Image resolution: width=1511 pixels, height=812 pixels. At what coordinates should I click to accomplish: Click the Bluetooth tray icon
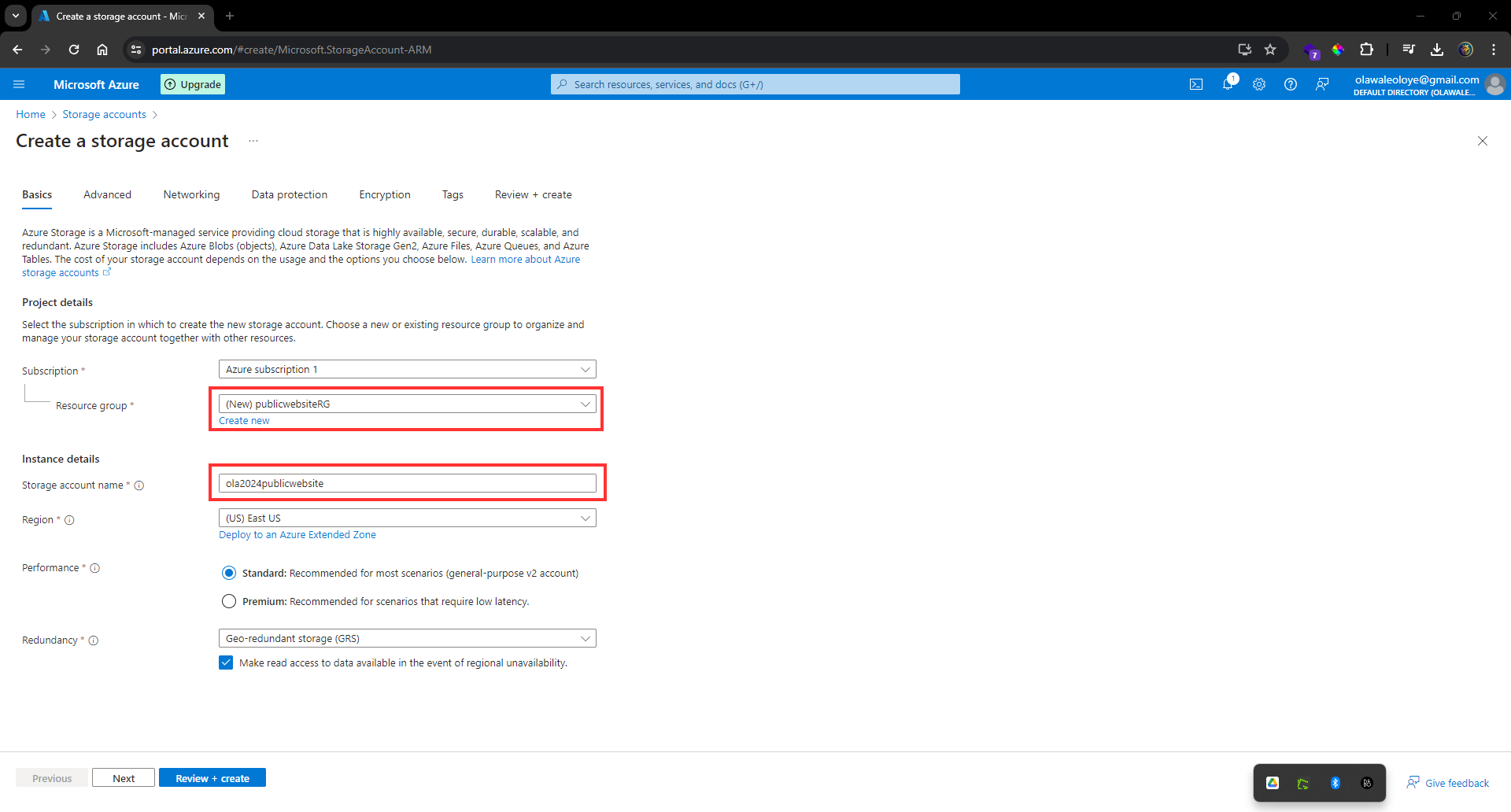[x=1336, y=783]
